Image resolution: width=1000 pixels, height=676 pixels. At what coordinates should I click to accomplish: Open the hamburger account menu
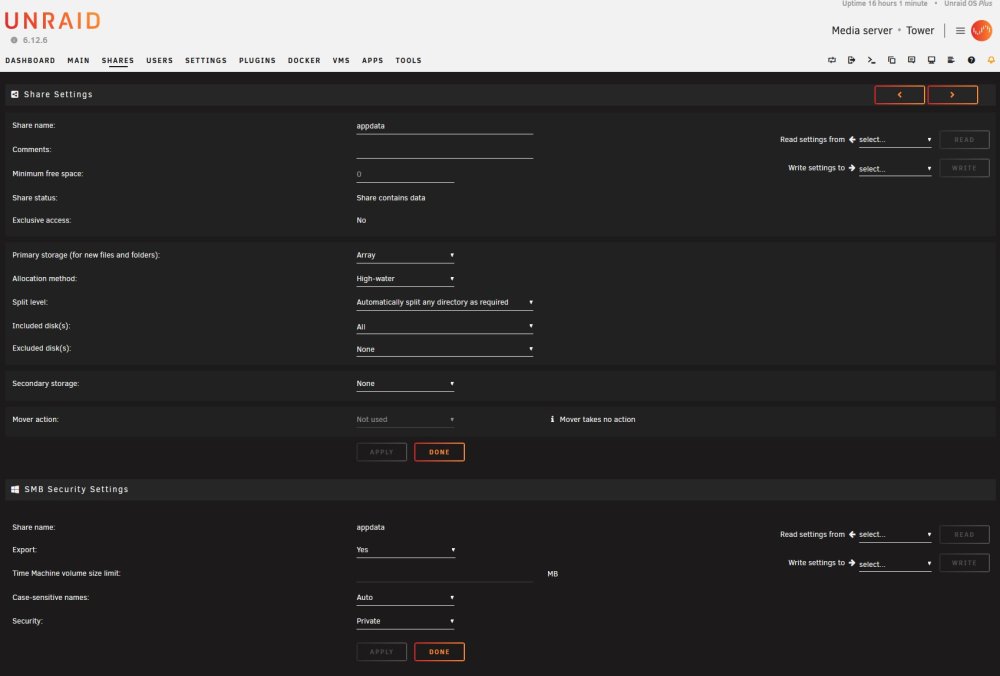click(960, 31)
